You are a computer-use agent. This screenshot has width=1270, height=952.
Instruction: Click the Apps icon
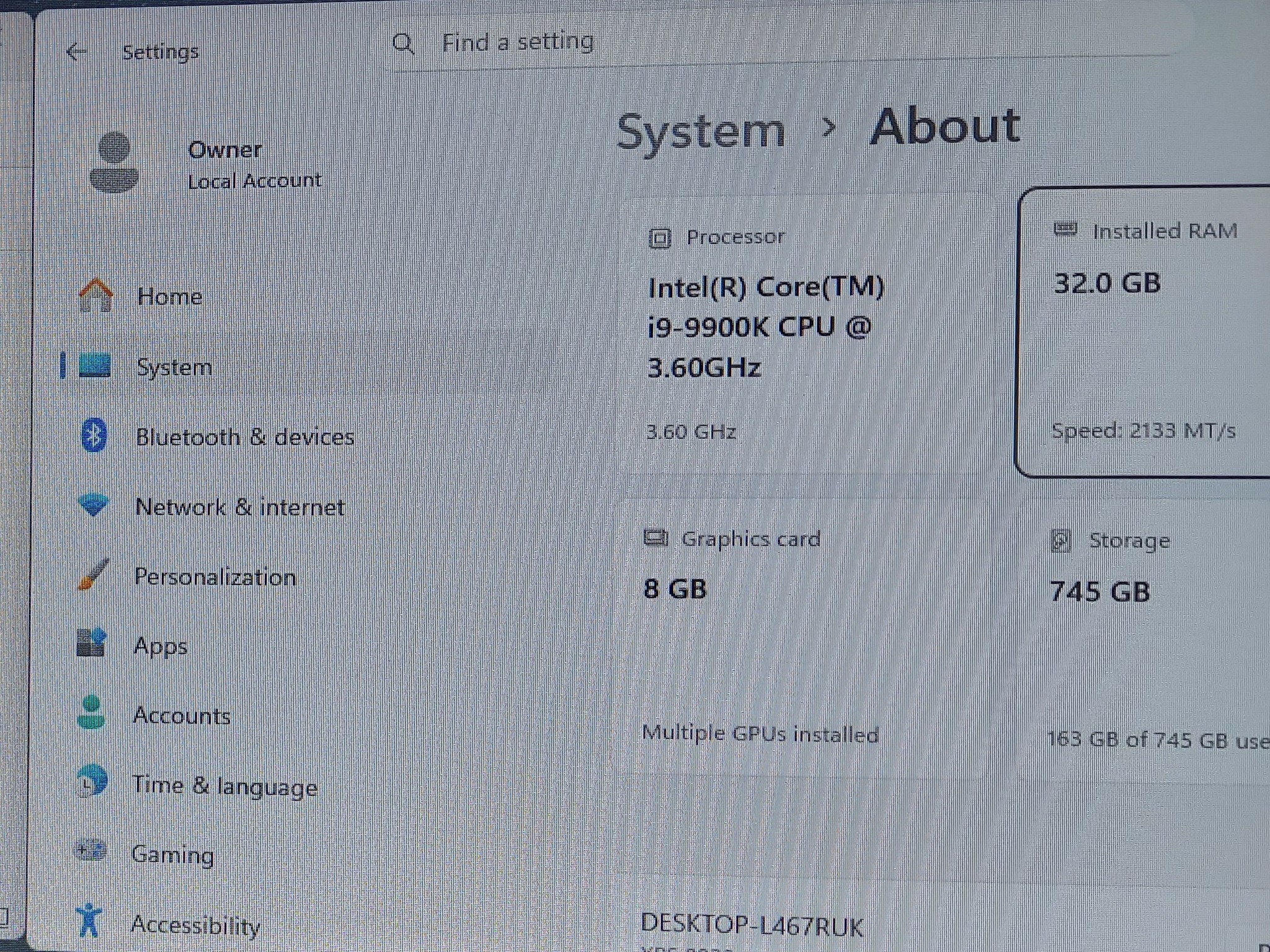pos(92,643)
